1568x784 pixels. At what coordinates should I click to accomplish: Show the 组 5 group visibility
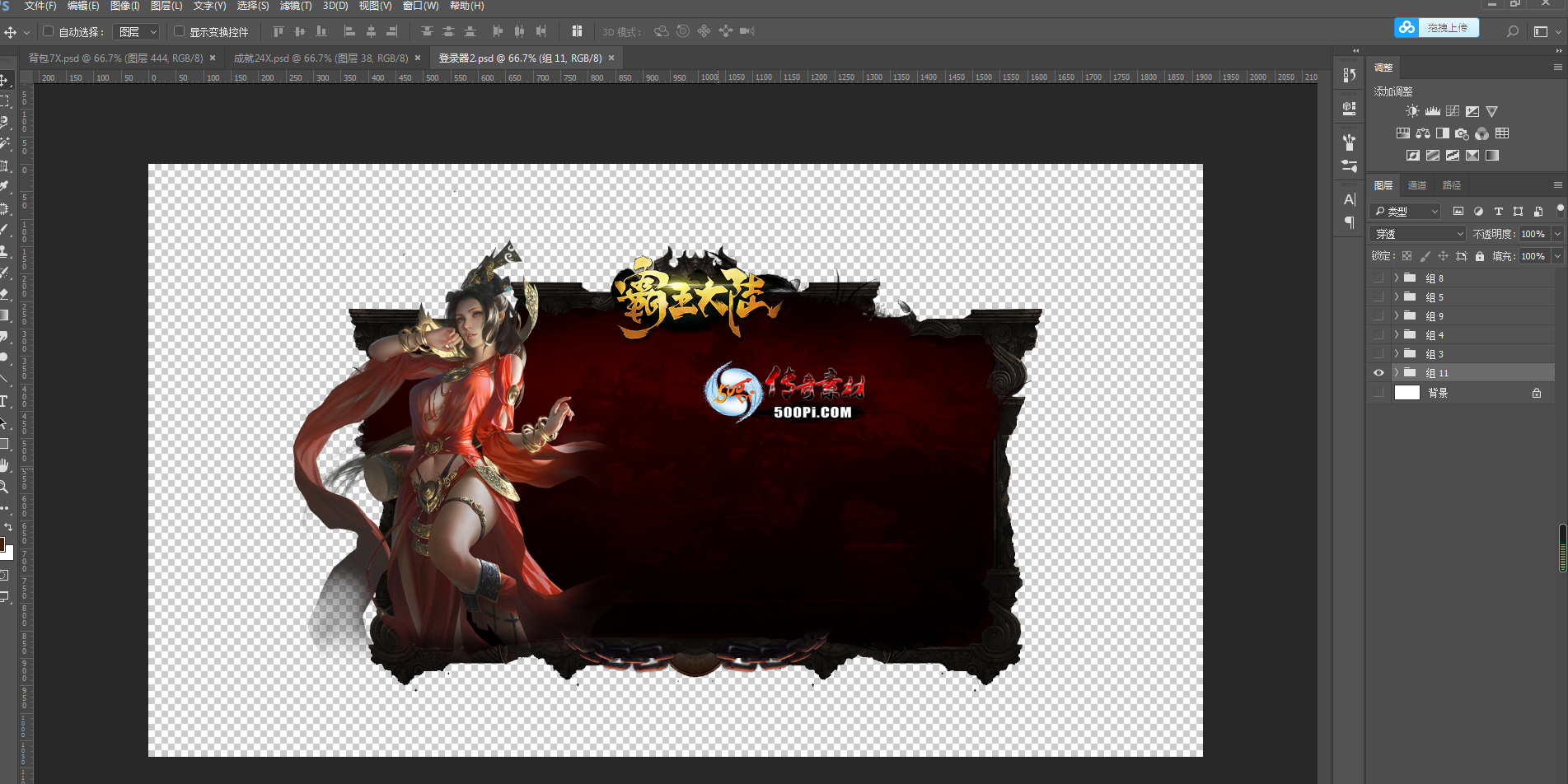[x=1378, y=297]
